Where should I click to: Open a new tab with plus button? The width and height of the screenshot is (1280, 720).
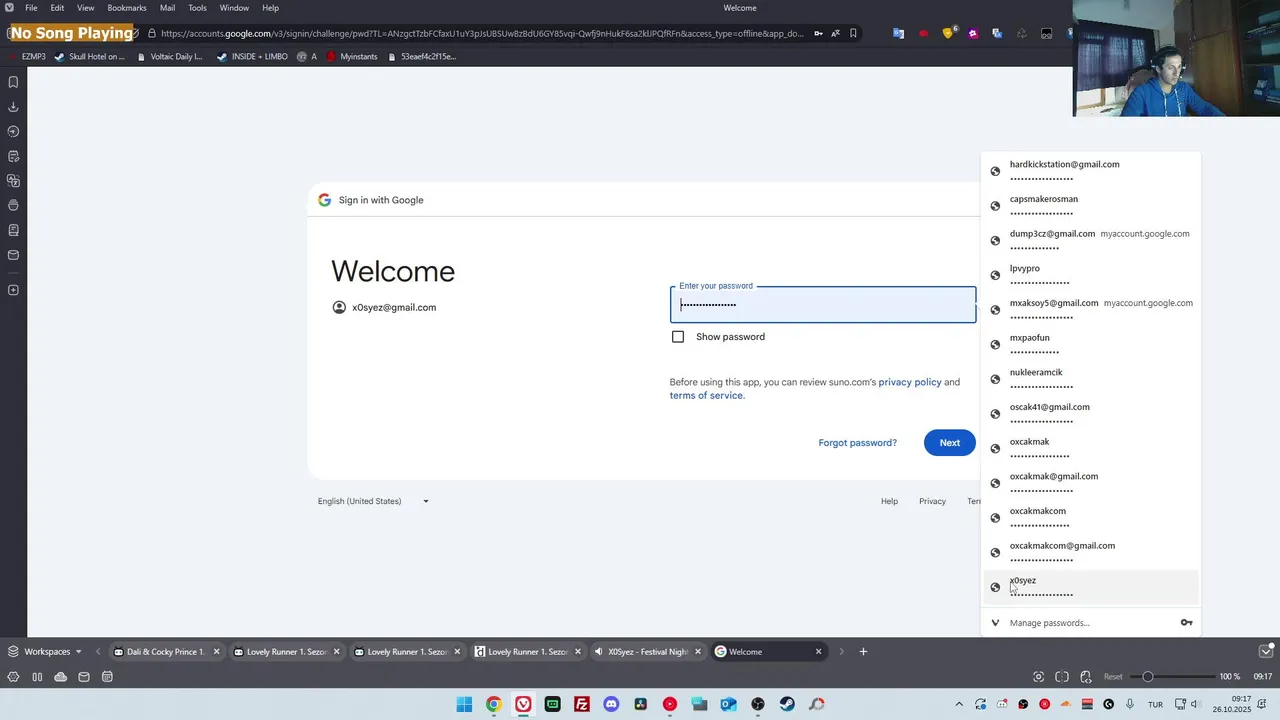pyautogui.click(x=863, y=652)
